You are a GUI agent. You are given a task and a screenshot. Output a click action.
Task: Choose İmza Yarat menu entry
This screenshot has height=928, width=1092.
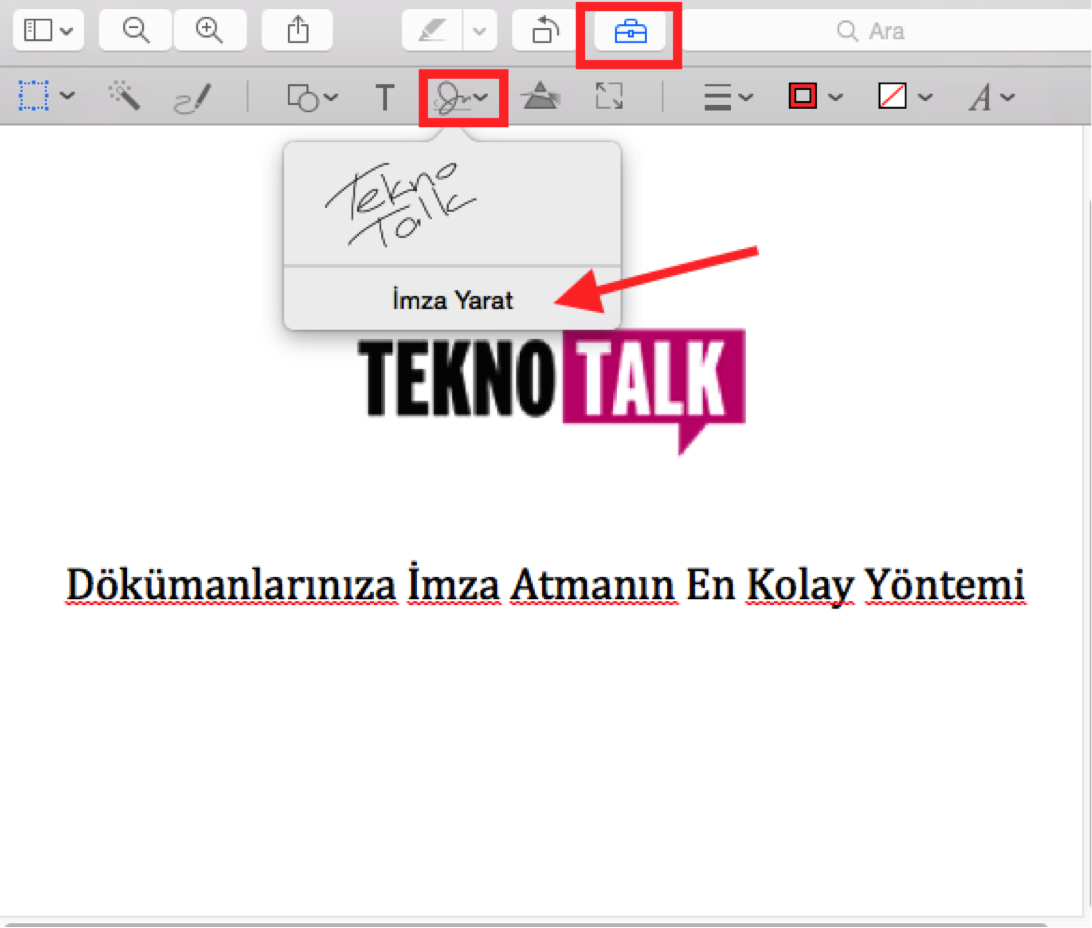tap(453, 300)
